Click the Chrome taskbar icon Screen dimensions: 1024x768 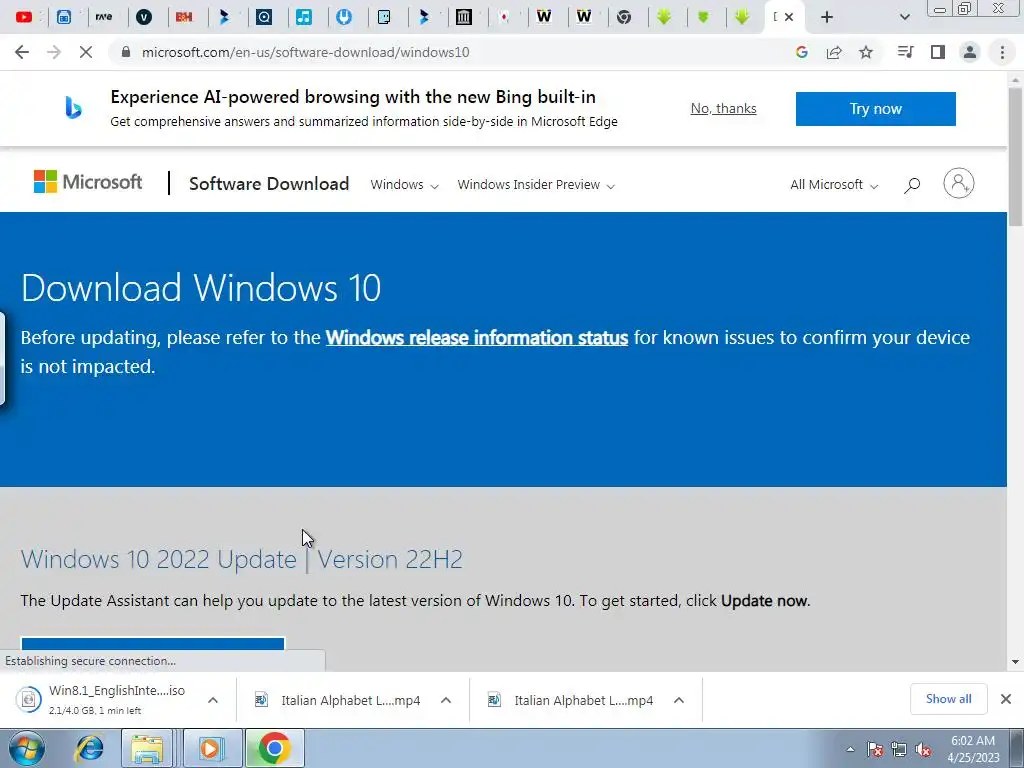274,748
